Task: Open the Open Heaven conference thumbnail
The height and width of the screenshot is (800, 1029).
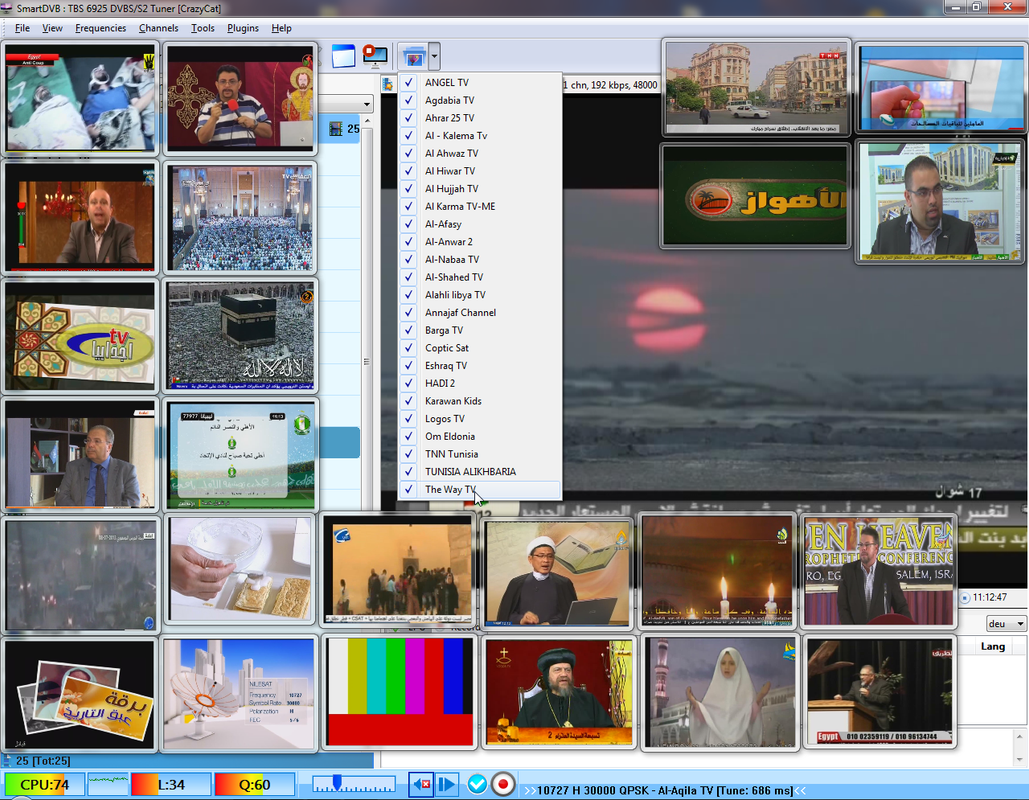Action: point(879,571)
